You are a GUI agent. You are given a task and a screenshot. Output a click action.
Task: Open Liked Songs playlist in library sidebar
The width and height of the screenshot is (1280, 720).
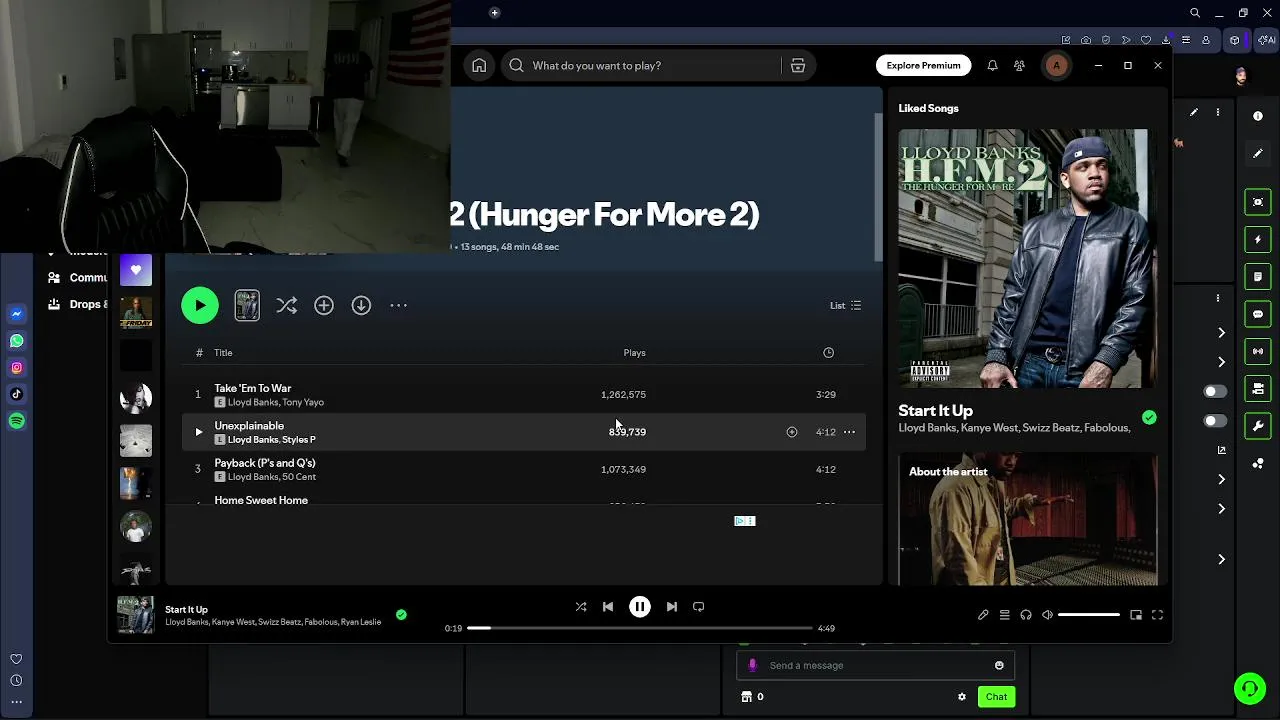(x=136, y=270)
